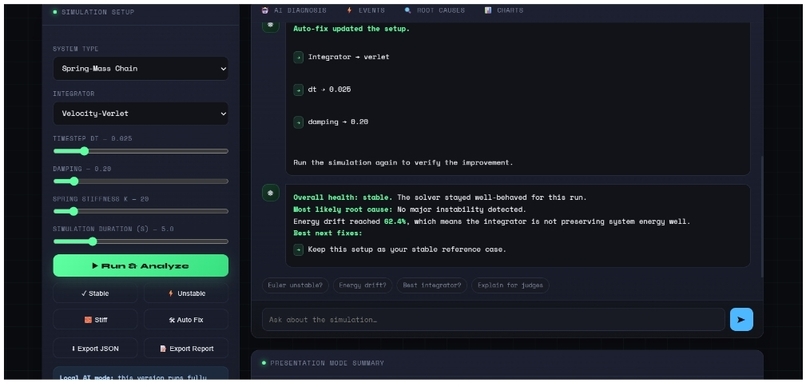Click the Run & Analyze button
This screenshot has height=387, width=806.
(140, 266)
